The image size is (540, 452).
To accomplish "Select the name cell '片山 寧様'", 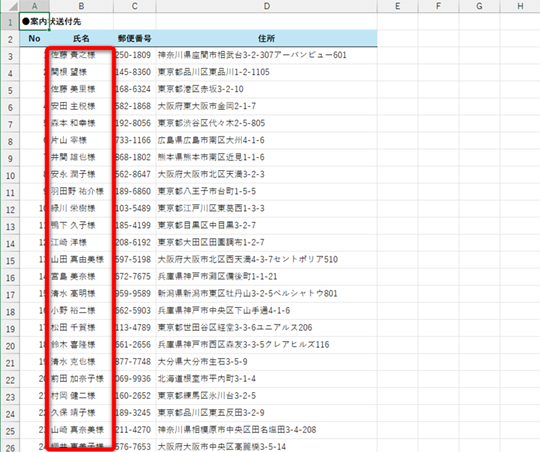I will 81,141.
